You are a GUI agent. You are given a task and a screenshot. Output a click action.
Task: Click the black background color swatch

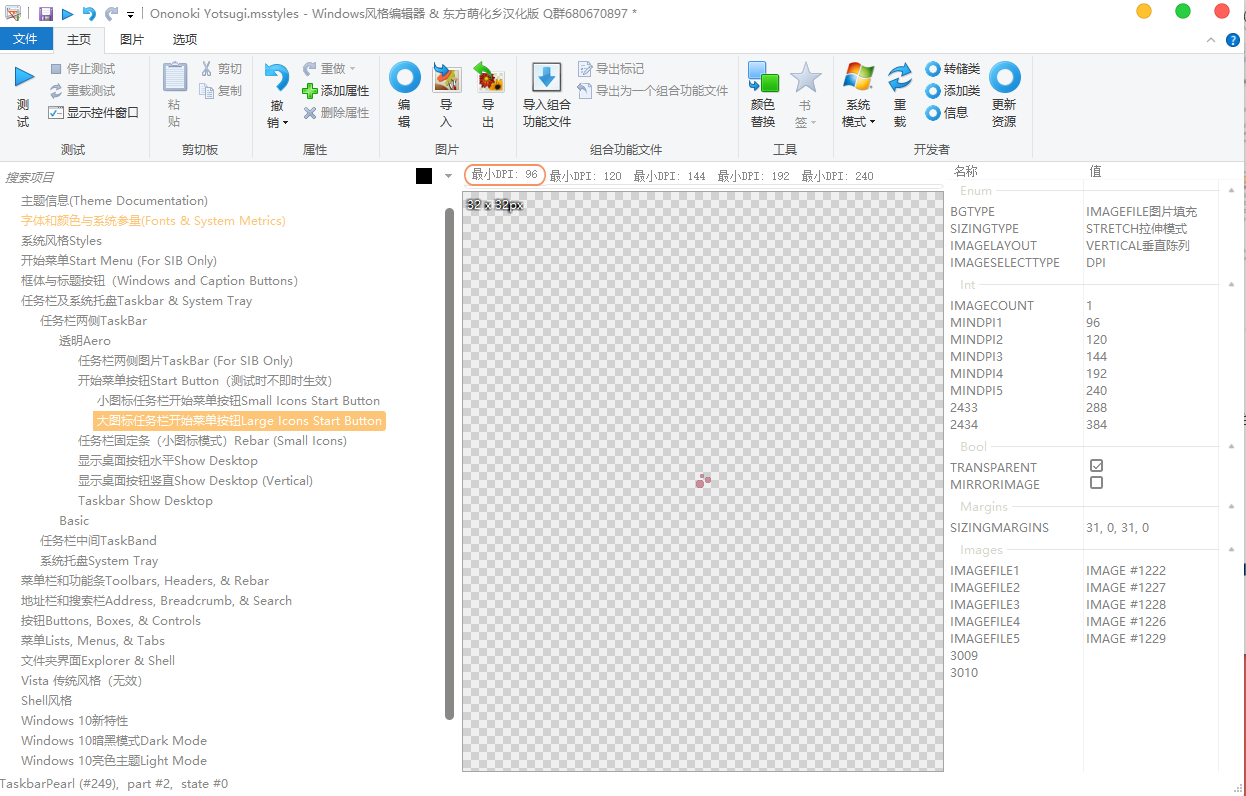pyautogui.click(x=423, y=175)
